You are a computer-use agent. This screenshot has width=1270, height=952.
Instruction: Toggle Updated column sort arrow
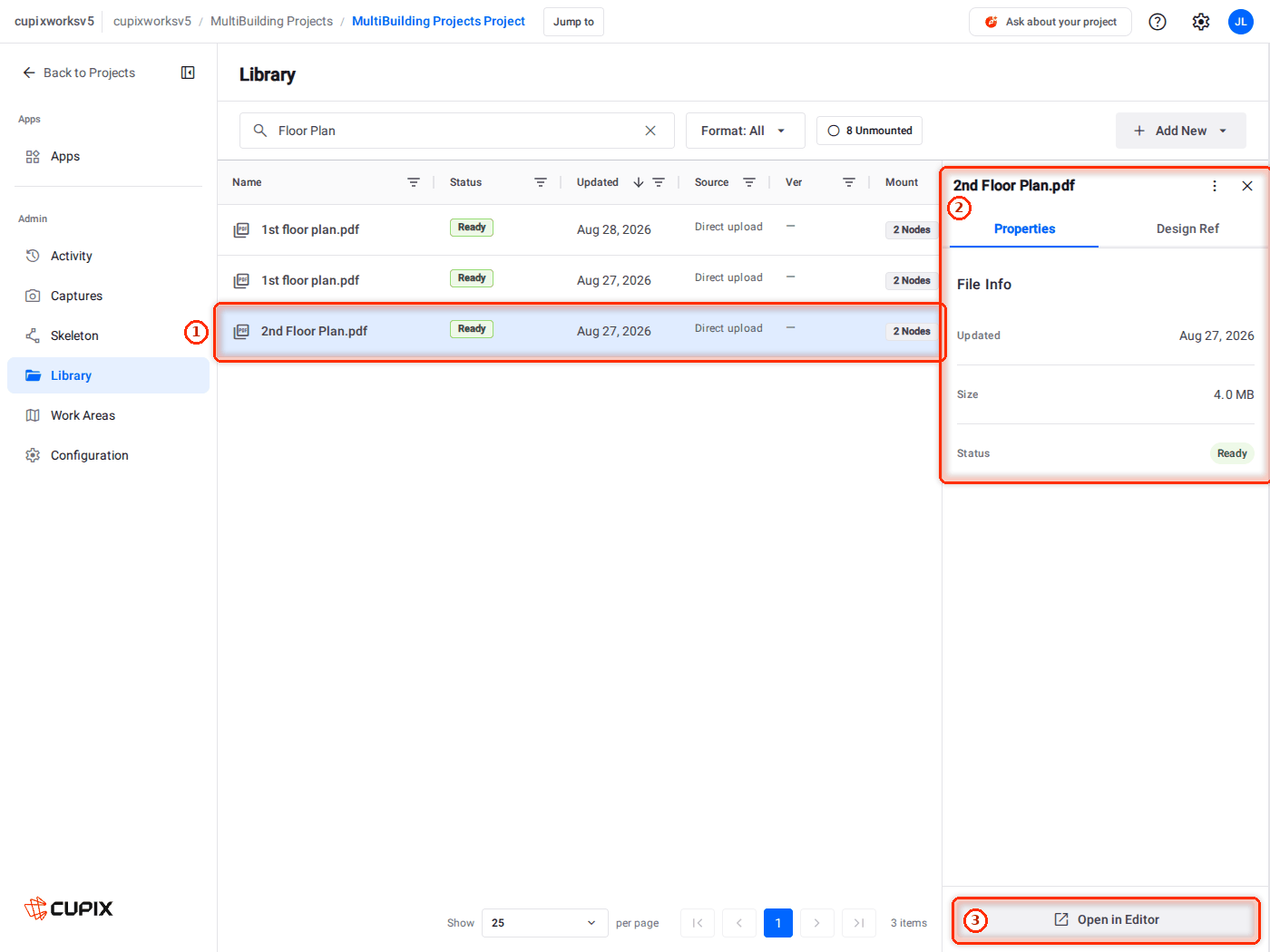639,182
